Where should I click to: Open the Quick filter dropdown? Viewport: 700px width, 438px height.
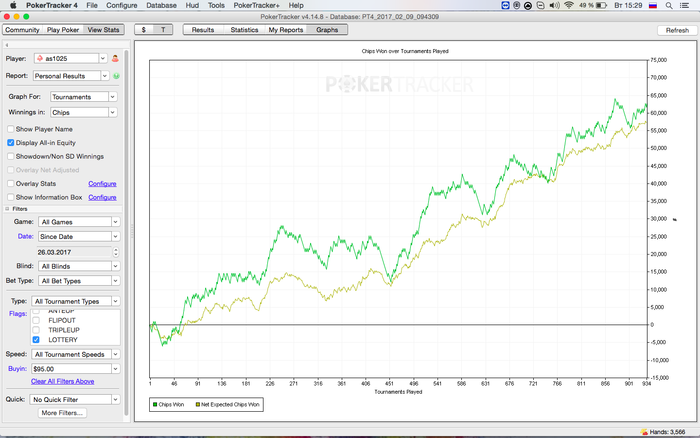[115, 400]
